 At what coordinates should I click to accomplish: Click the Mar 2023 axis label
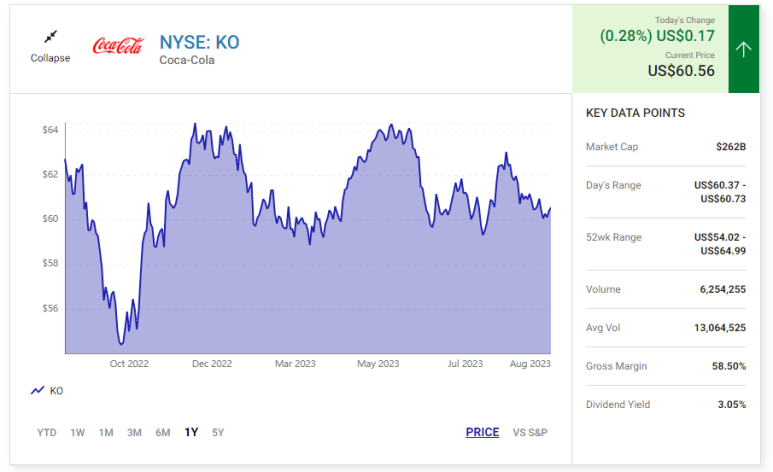coord(295,363)
